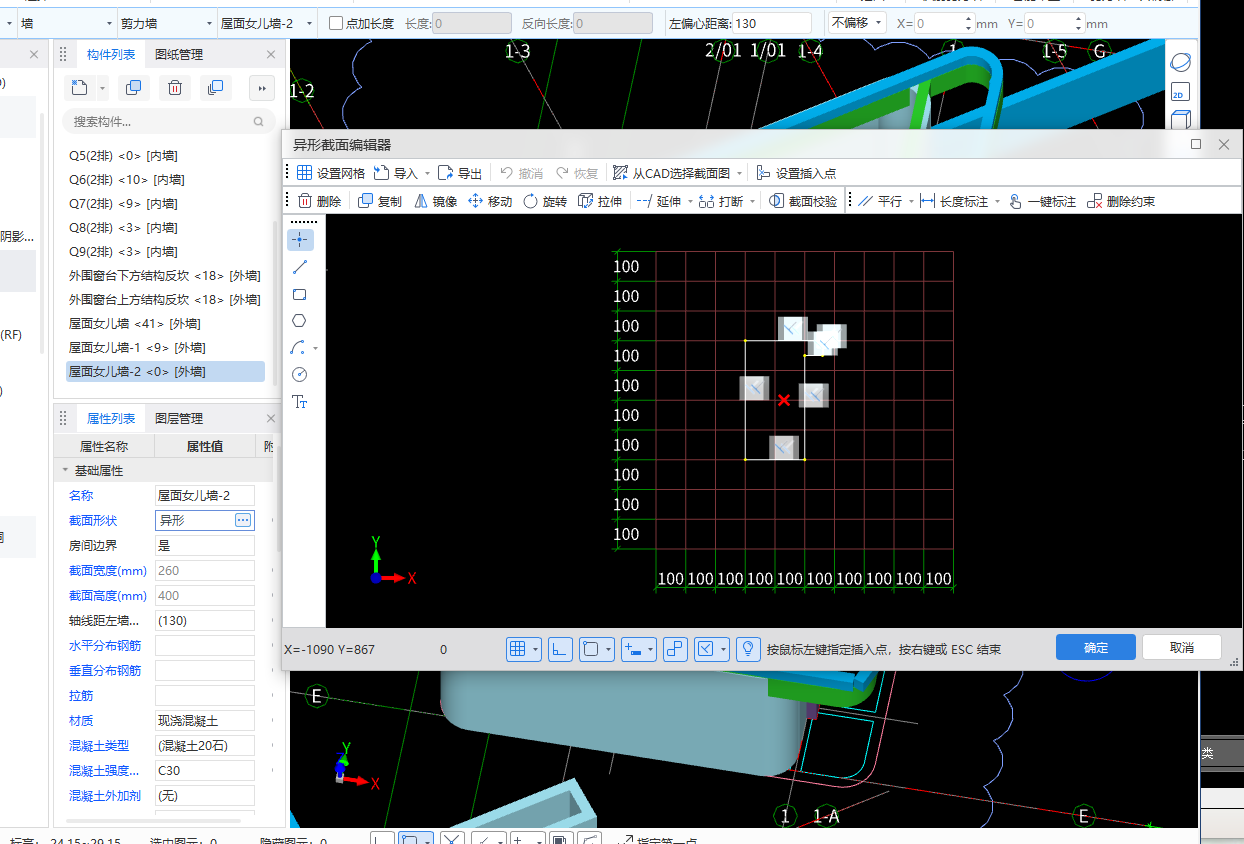Select 长度标注 length dimension tool

(953, 201)
